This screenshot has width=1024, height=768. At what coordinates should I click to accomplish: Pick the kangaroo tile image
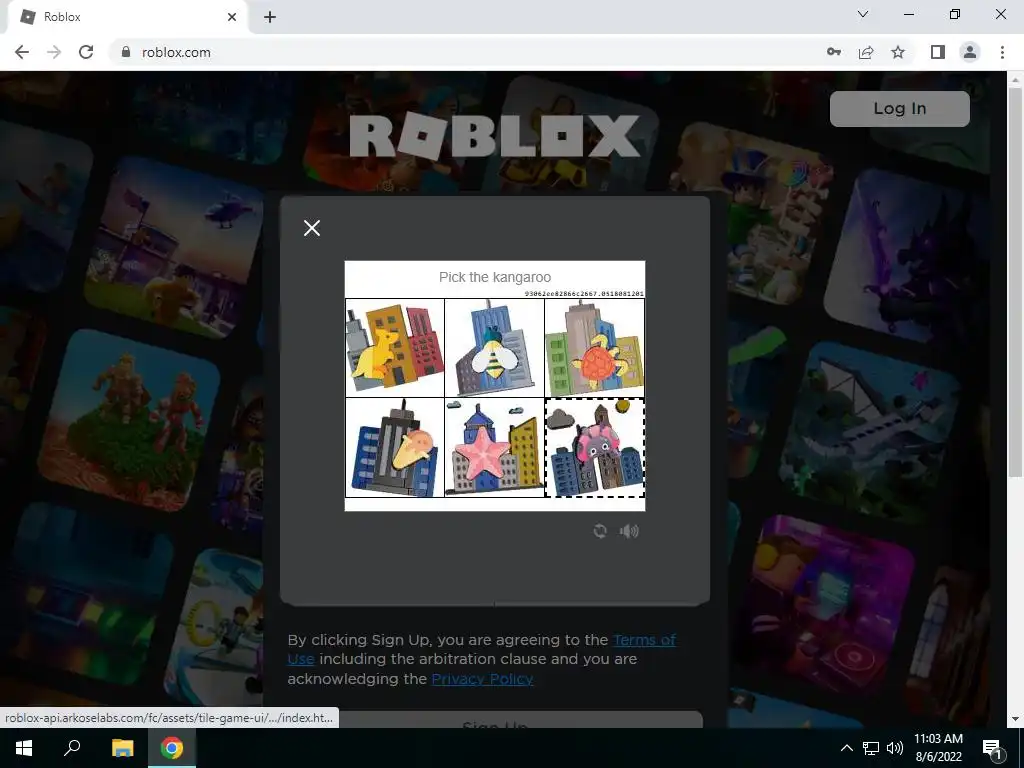coord(394,347)
